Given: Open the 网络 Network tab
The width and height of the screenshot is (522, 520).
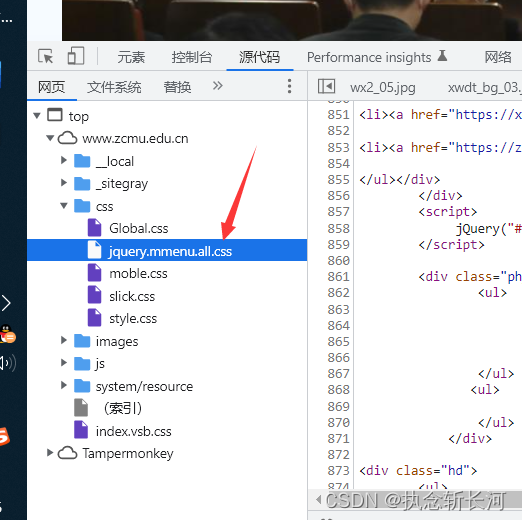Looking at the screenshot, I should pyautogui.click(x=498, y=57).
